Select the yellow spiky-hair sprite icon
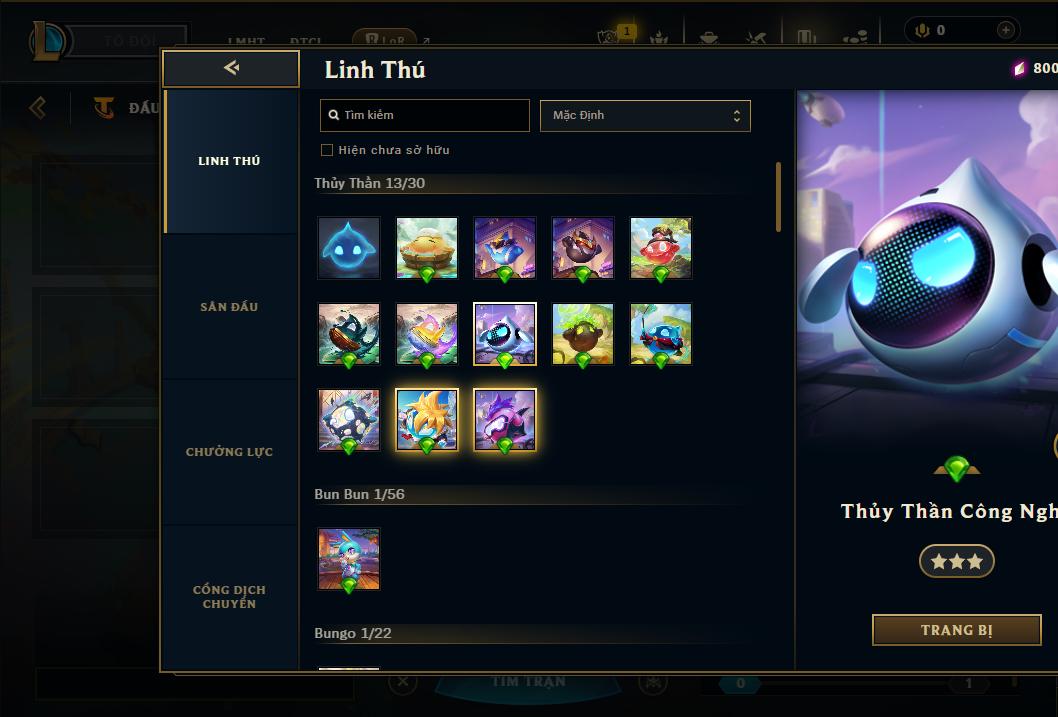This screenshot has height=717, width=1058. [x=426, y=420]
